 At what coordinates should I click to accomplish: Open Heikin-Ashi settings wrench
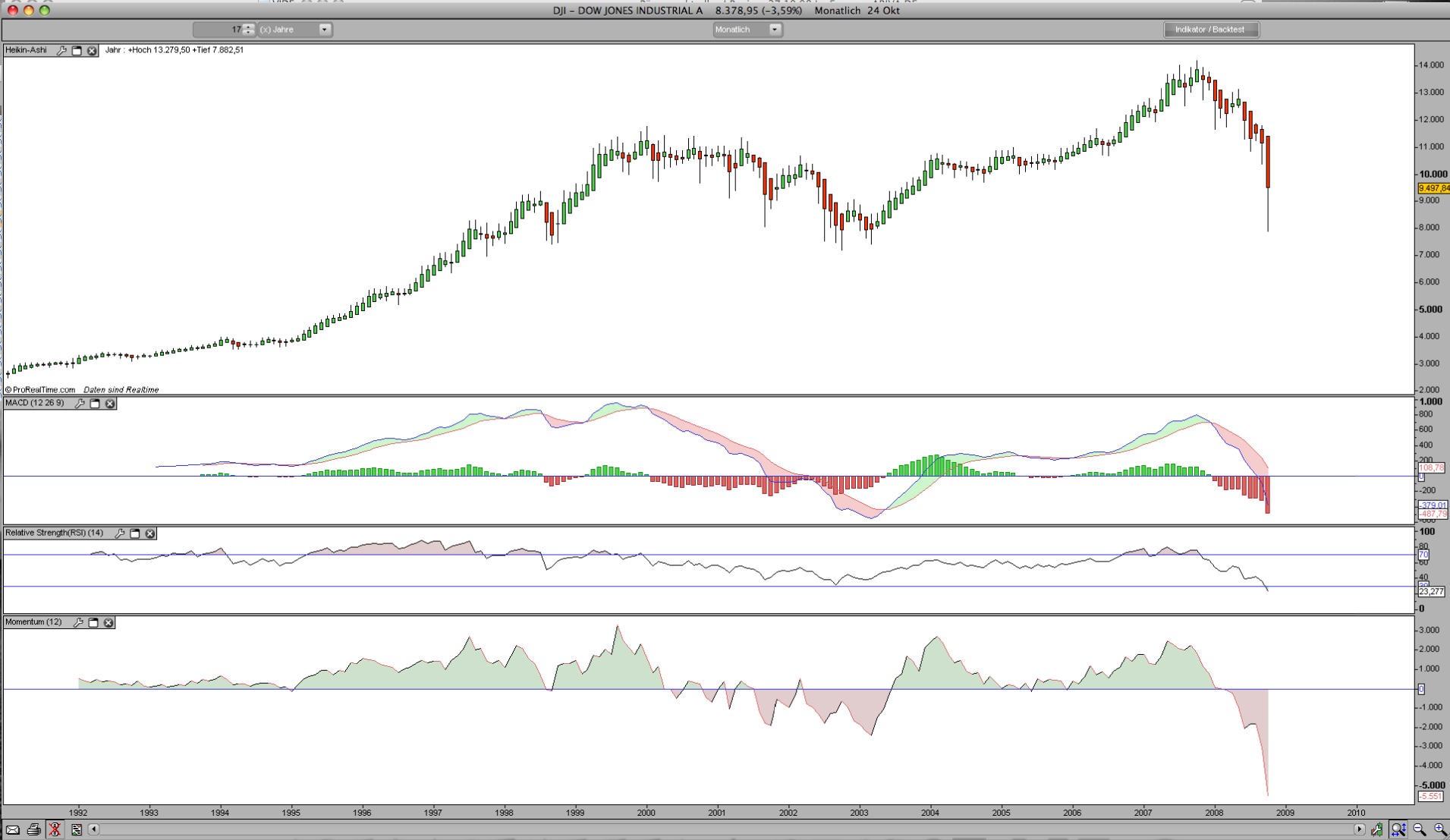click(61, 51)
